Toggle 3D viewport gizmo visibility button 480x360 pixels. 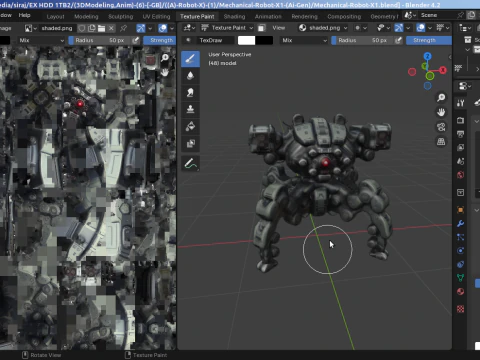[x=399, y=28]
